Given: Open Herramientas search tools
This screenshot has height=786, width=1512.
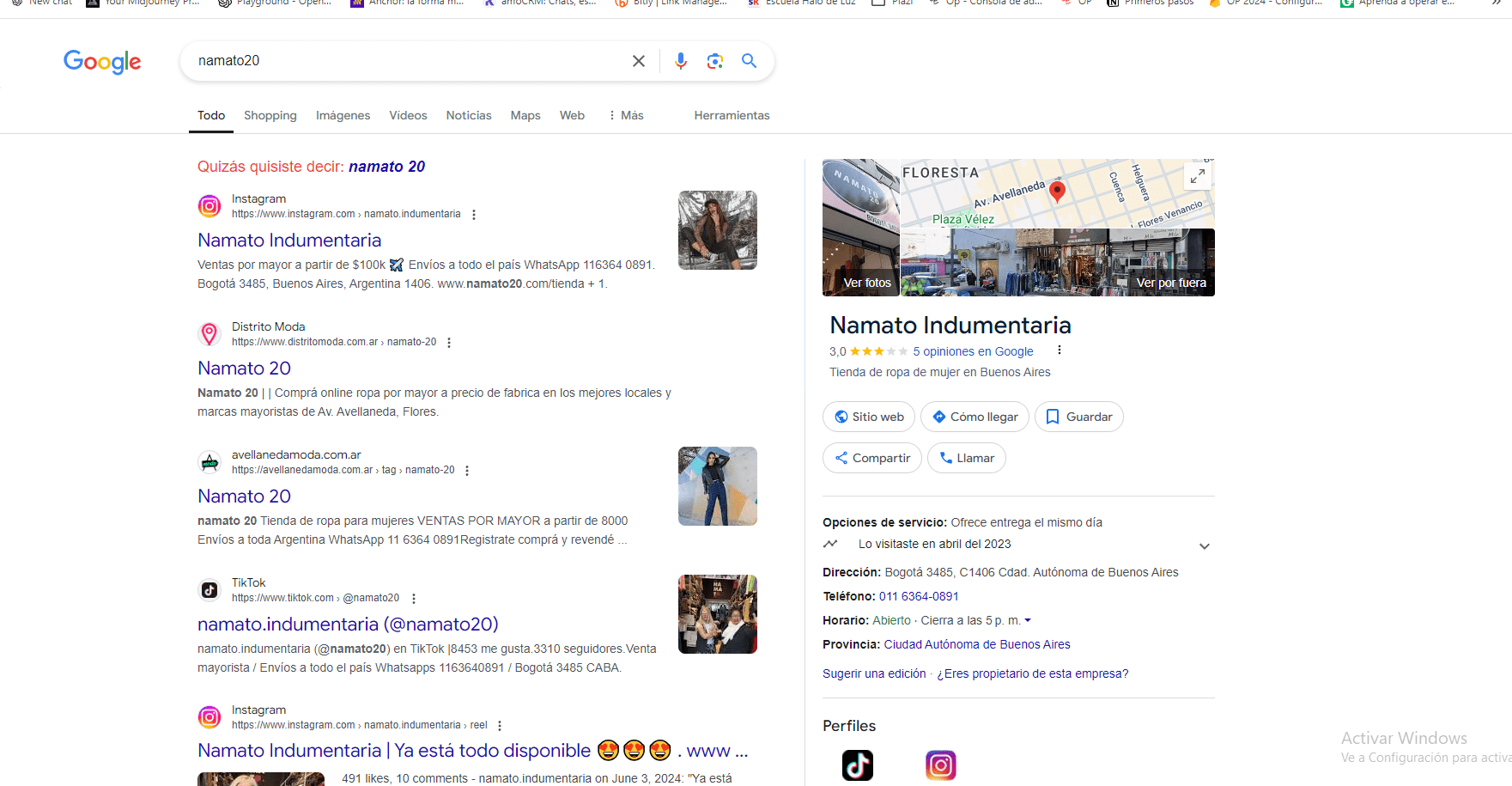Looking at the screenshot, I should click(732, 115).
